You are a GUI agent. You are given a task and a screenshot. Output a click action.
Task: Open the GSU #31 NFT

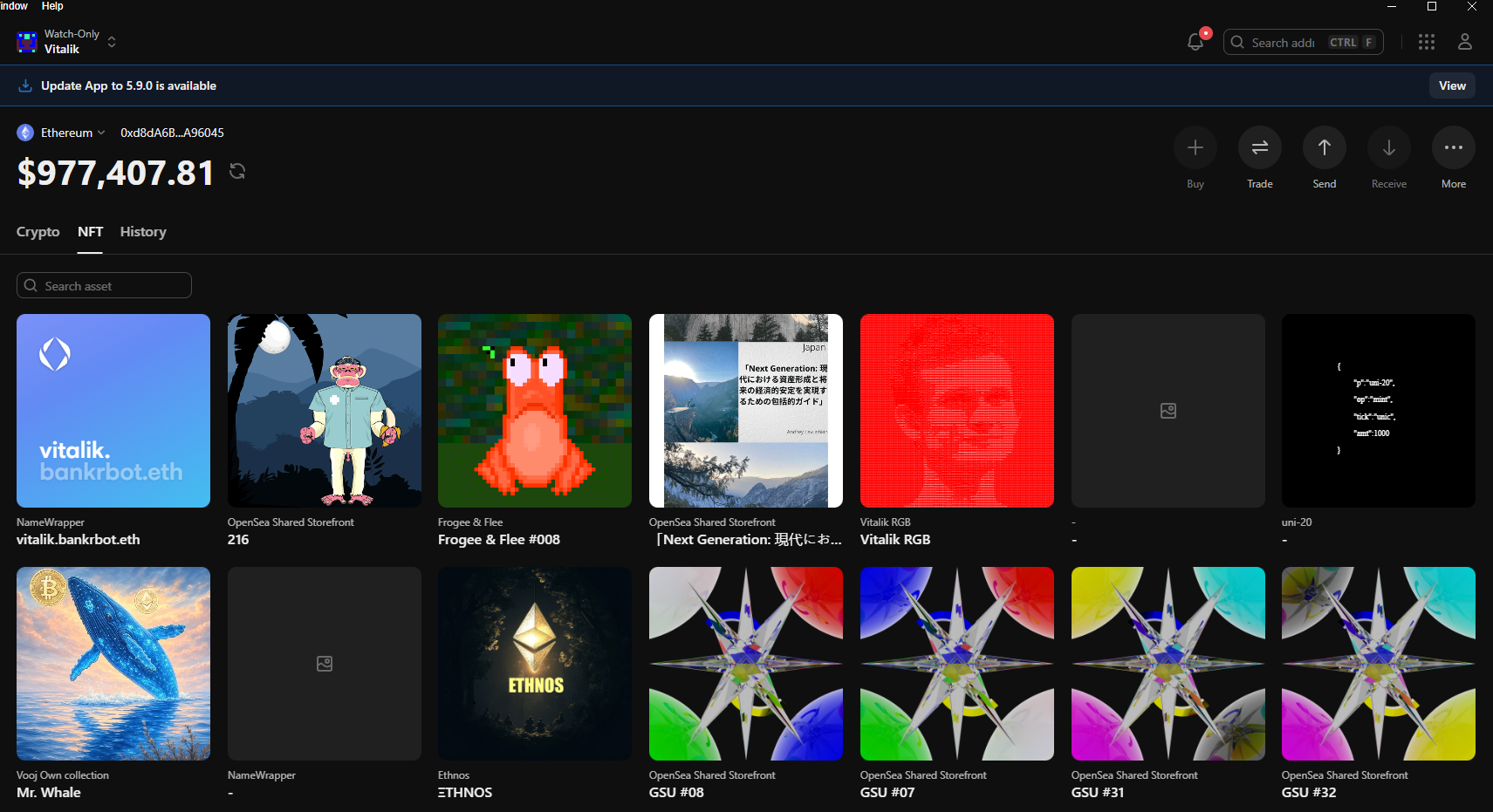pyautogui.click(x=1168, y=664)
